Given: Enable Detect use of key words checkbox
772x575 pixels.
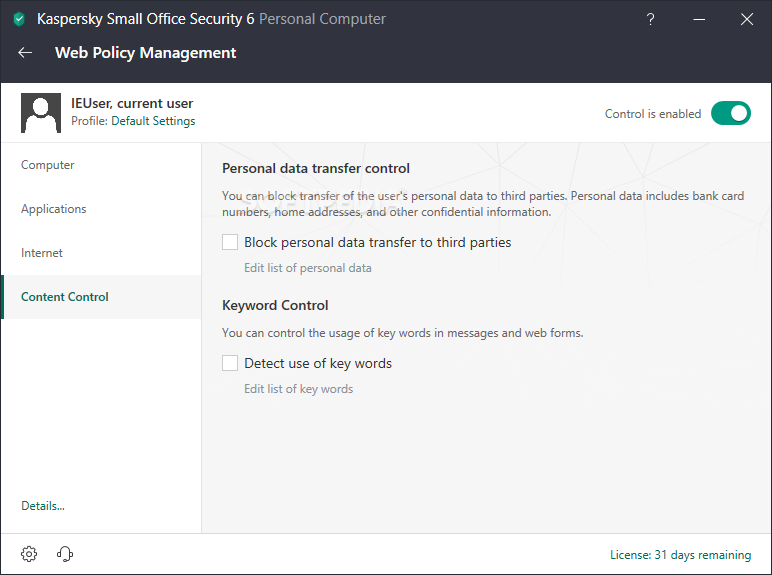Looking at the screenshot, I should pos(230,363).
